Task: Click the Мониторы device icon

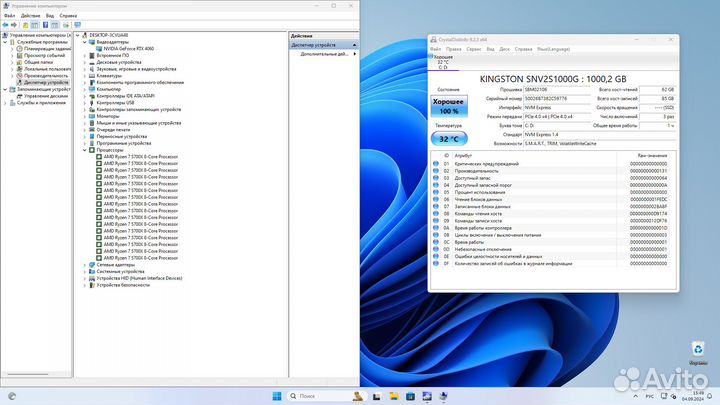Action: coord(92,116)
